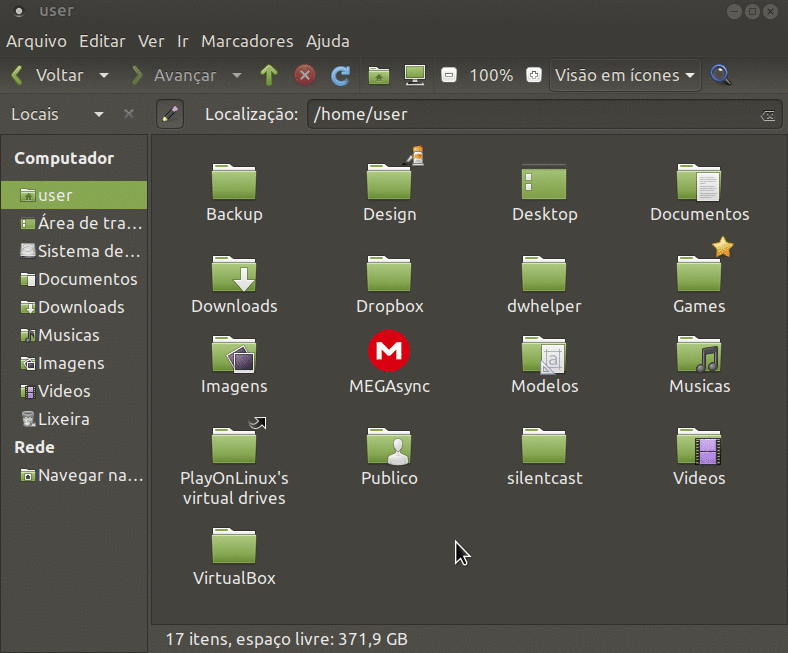This screenshot has width=788, height=653.
Task: Click the /home/user location field
Action: tap(544, 114)
